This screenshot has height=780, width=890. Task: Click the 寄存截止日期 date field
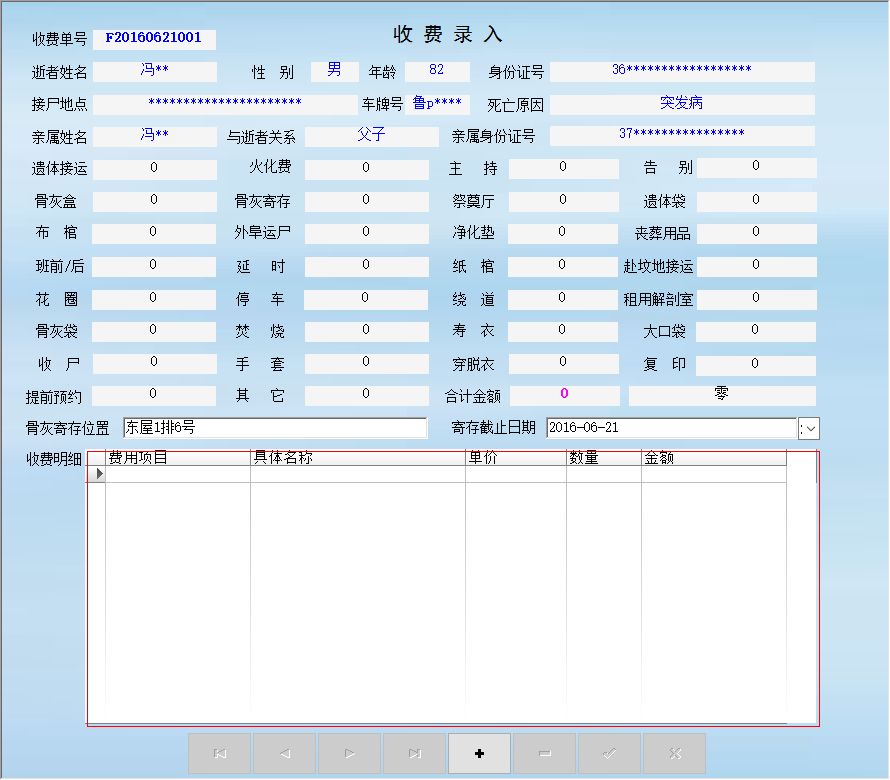pyautogui.click(x=671, y=428)
